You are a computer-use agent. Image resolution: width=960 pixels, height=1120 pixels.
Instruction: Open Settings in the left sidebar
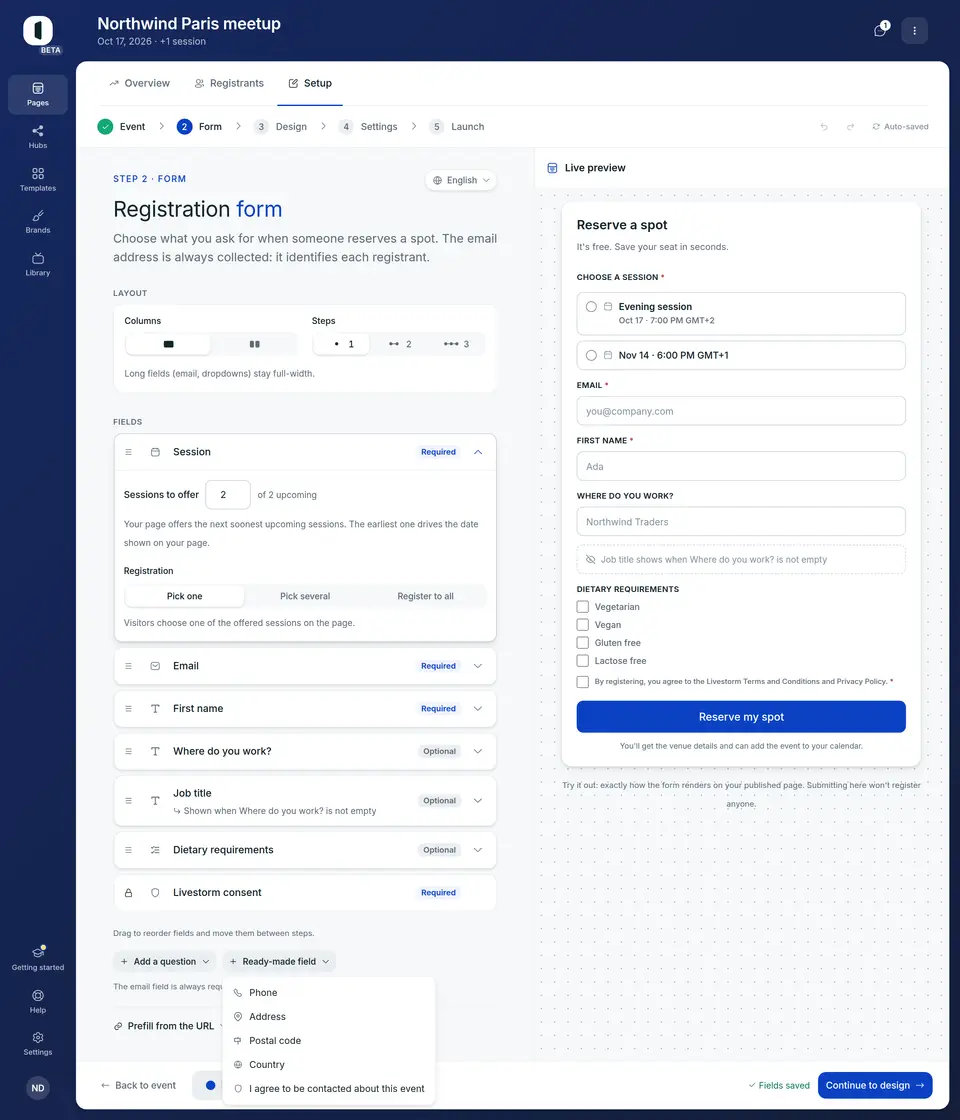(x=38, y=1044)
